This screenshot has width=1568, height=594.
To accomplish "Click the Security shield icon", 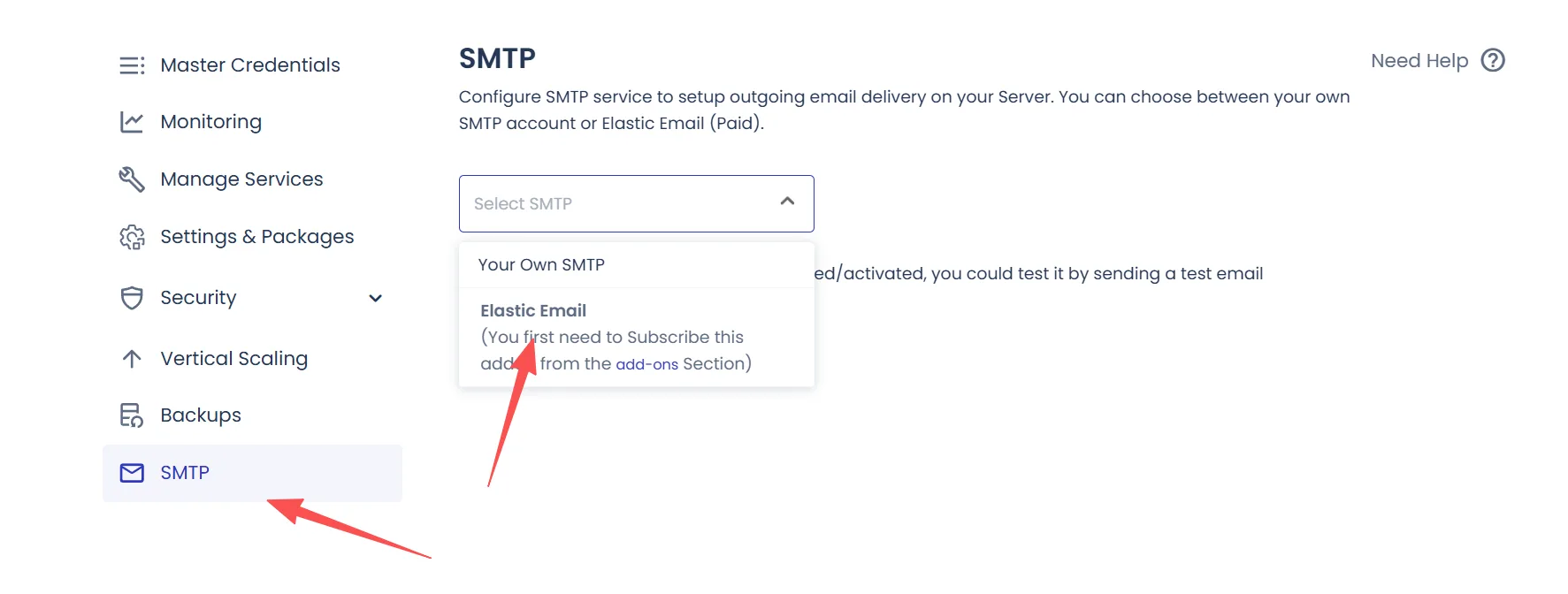I will (132, 298).
